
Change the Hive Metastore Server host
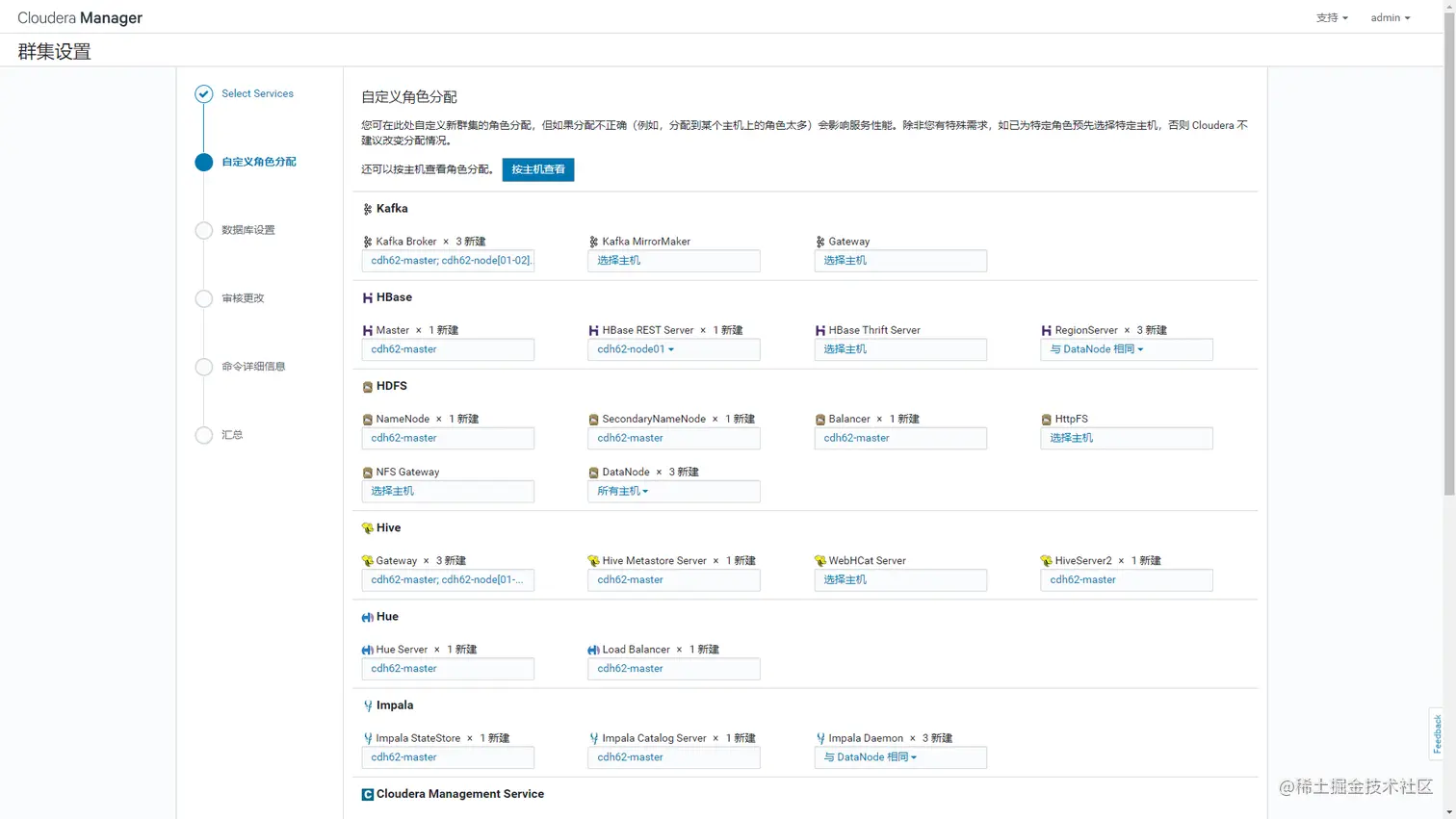tap(673, 579)
